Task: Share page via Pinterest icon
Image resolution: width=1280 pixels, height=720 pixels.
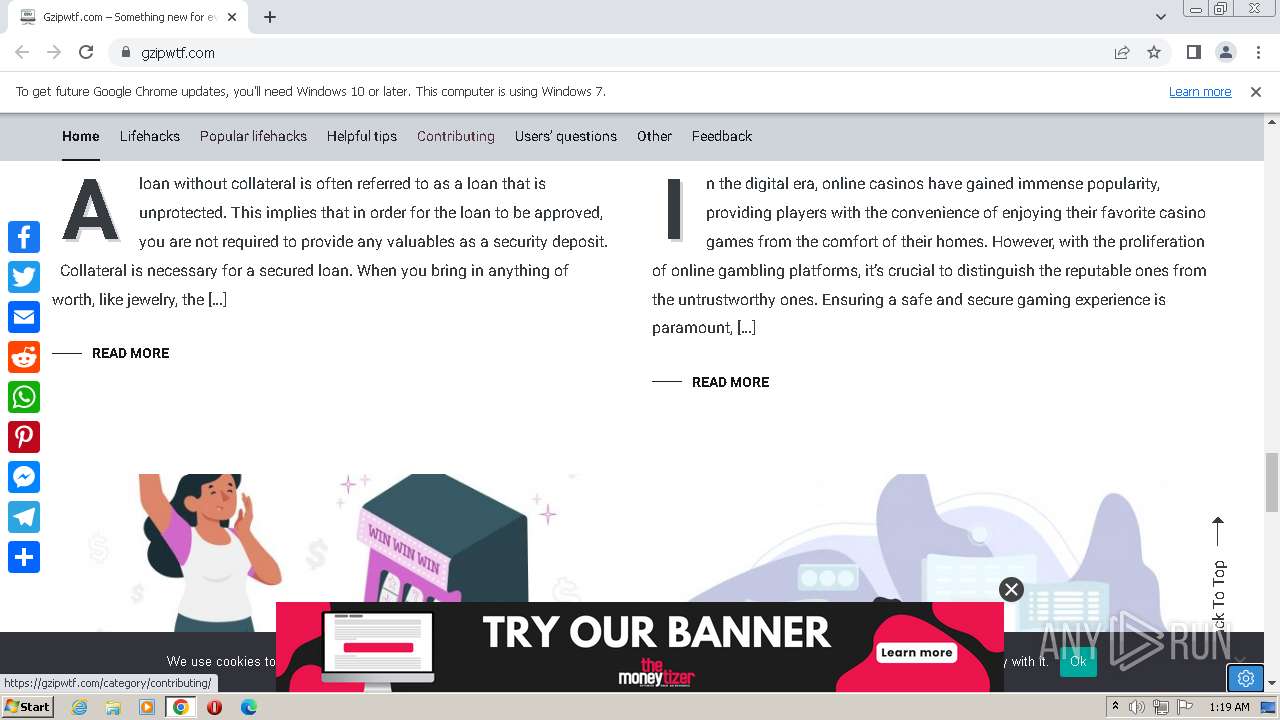Action: coord(24,437)
